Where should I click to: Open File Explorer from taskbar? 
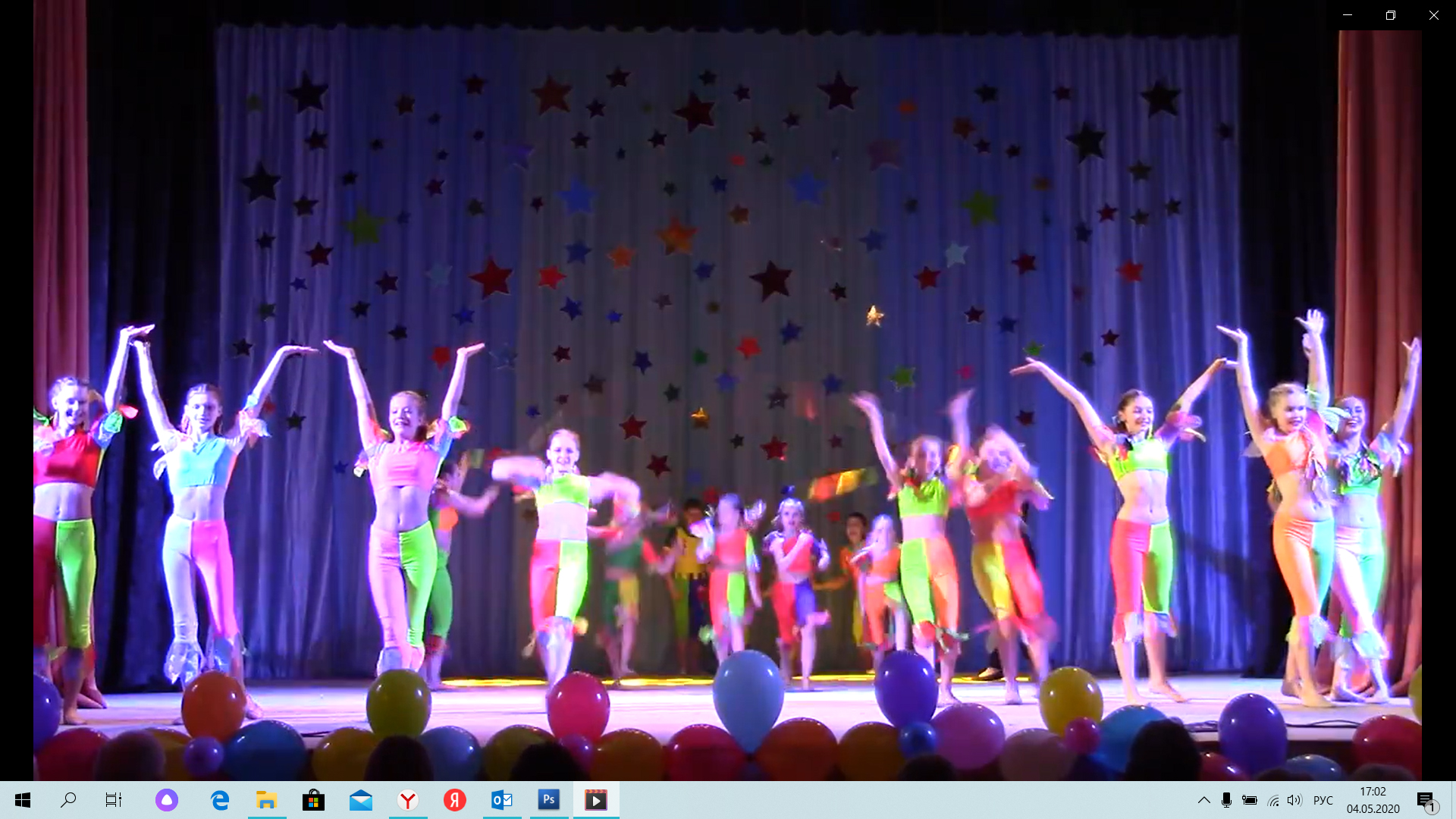[x=266, y=800]
